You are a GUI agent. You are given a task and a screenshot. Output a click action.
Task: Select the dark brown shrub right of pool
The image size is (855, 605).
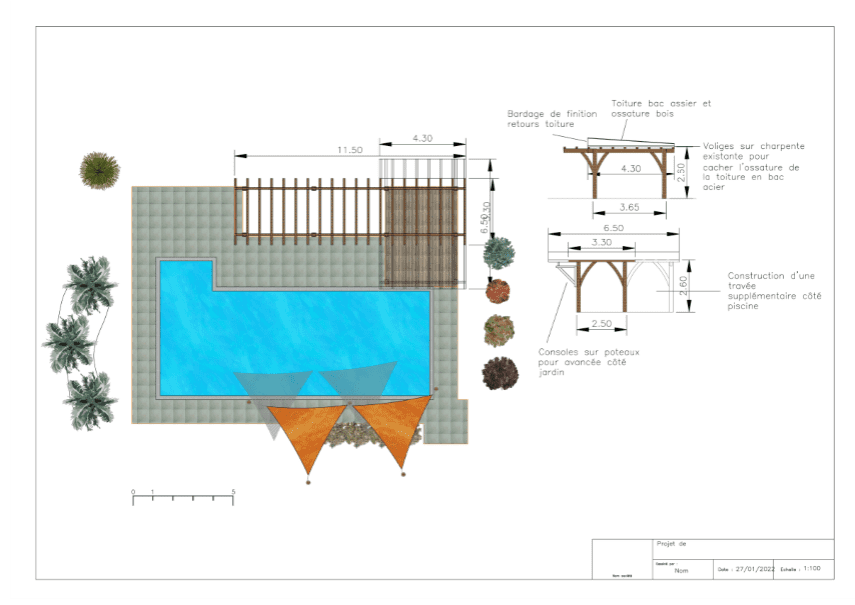click(499, 373)
